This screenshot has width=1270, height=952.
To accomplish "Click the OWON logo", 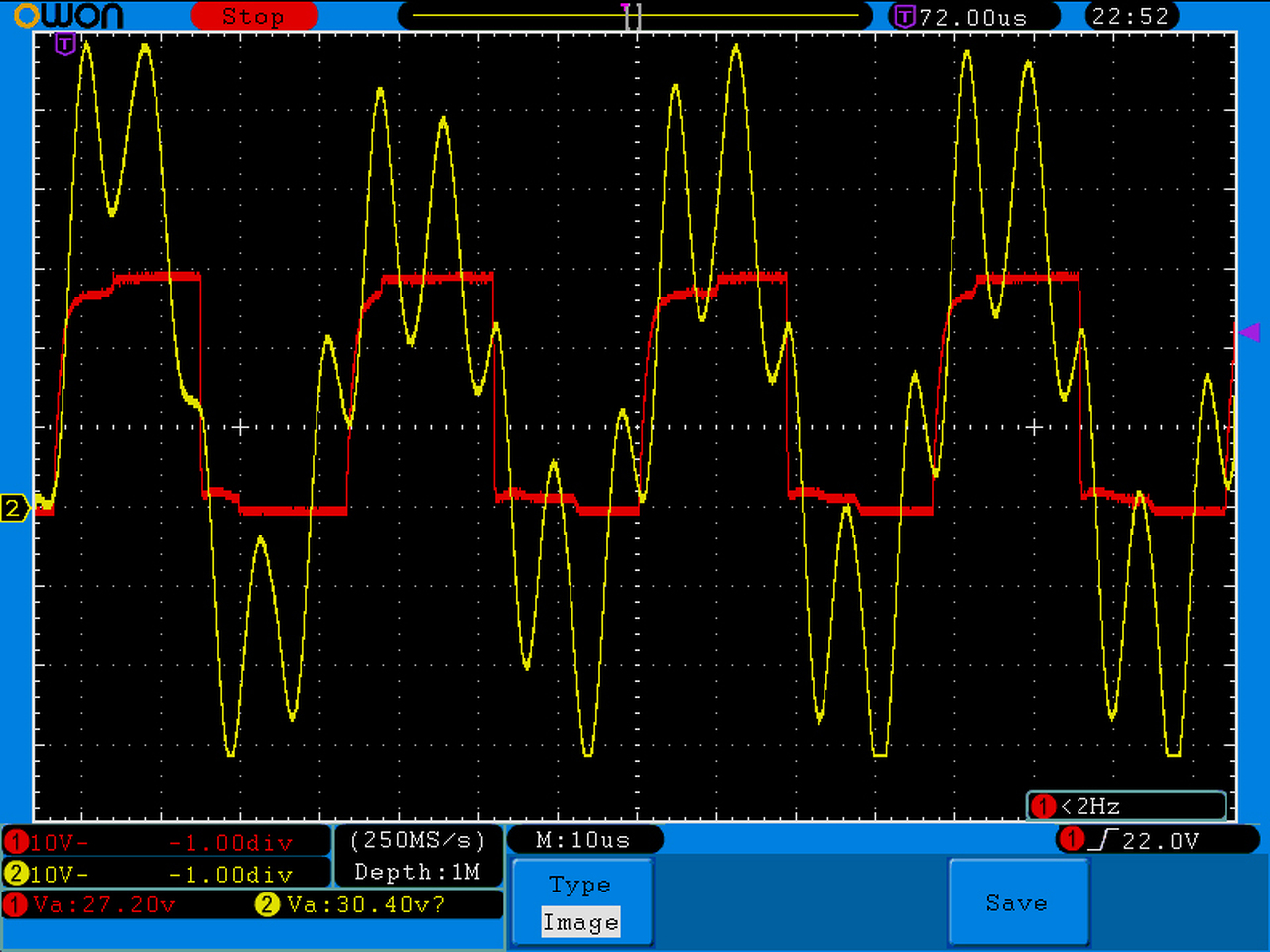I will pos(68,15).
